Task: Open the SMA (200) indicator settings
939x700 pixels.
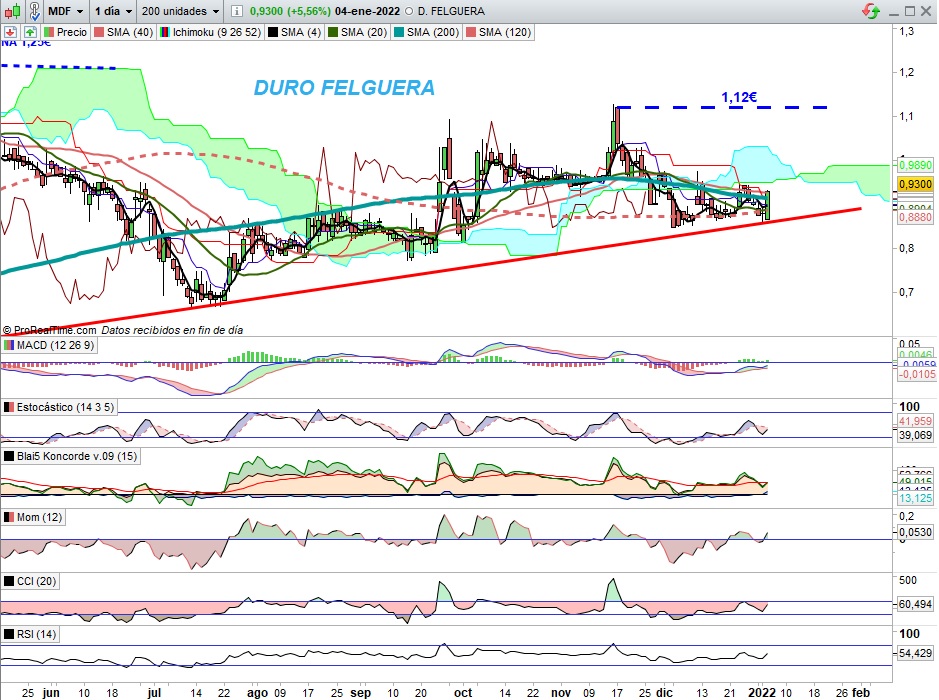Action: coord(426,32)
